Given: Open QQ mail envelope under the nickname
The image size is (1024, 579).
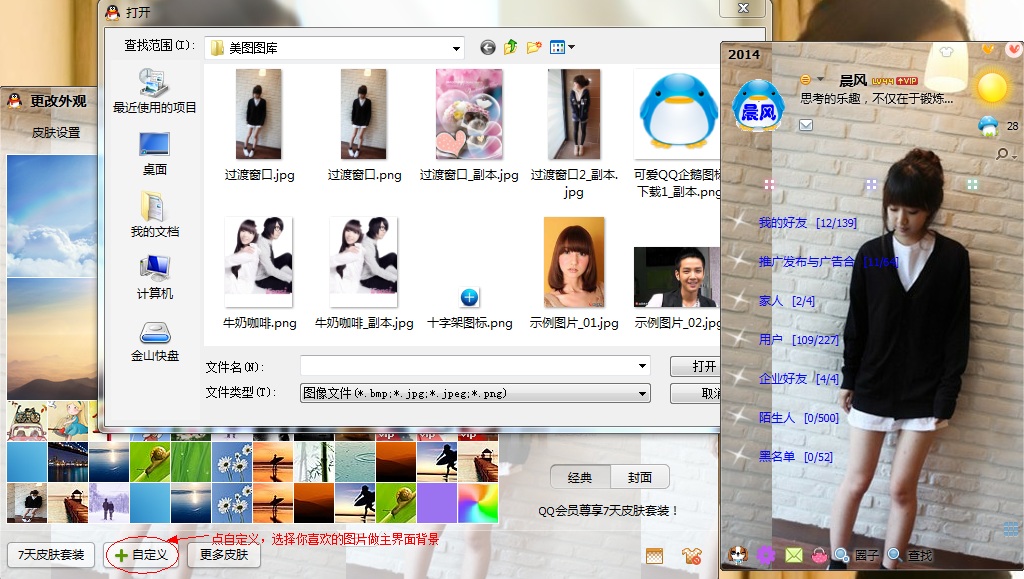Looking at the screenshot, I should pos(806,125).
